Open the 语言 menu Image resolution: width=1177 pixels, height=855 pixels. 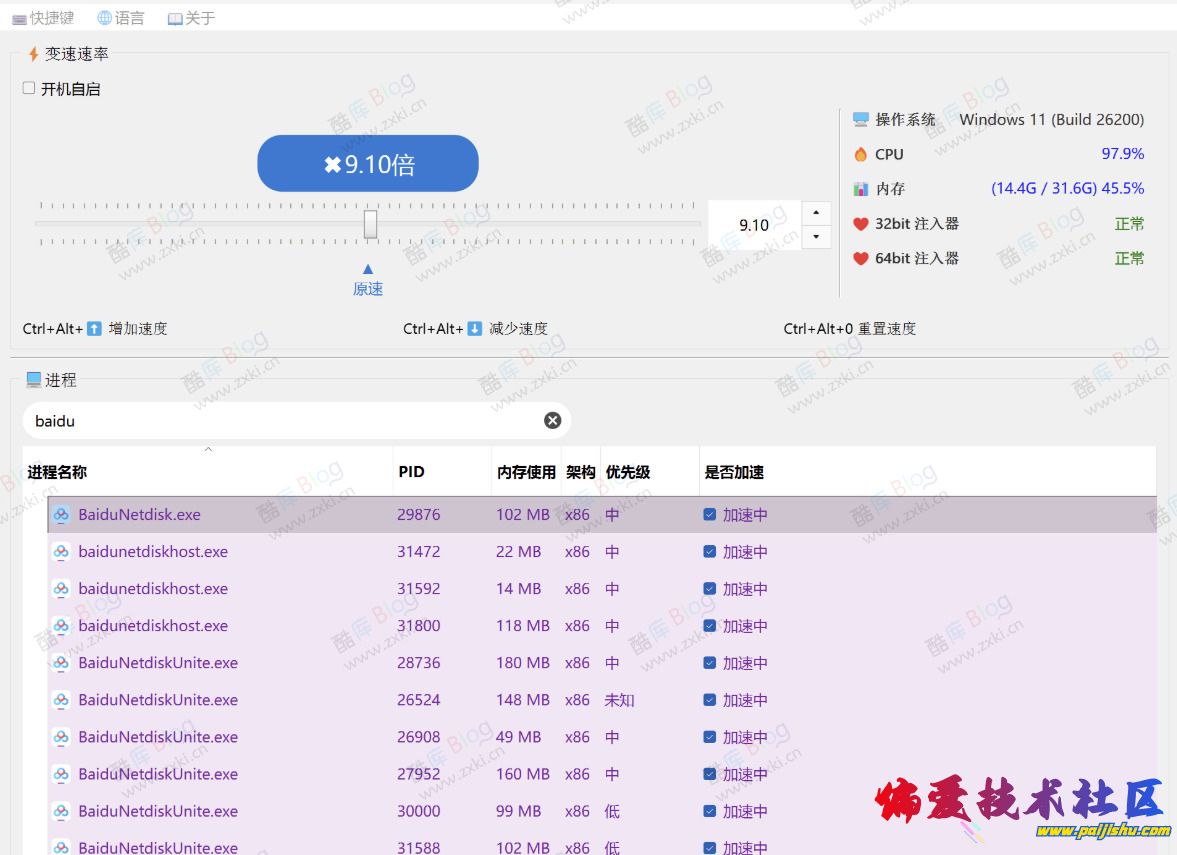click(121, 18)
